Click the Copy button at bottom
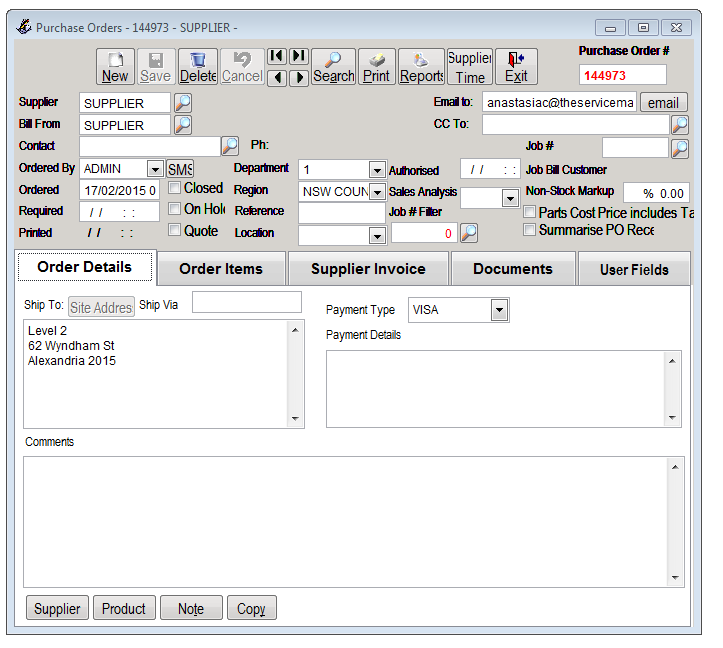Viewport: 723px width, 648px height. (x=251, y=608)
